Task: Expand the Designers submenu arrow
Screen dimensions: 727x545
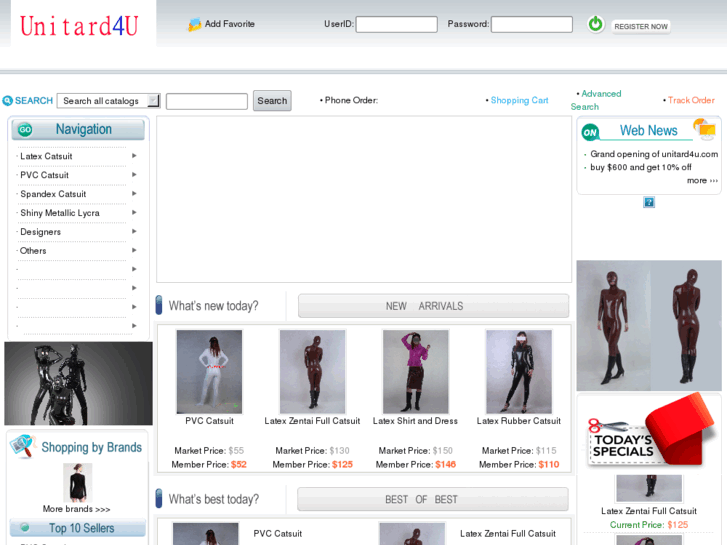Action: pos(134,231)
